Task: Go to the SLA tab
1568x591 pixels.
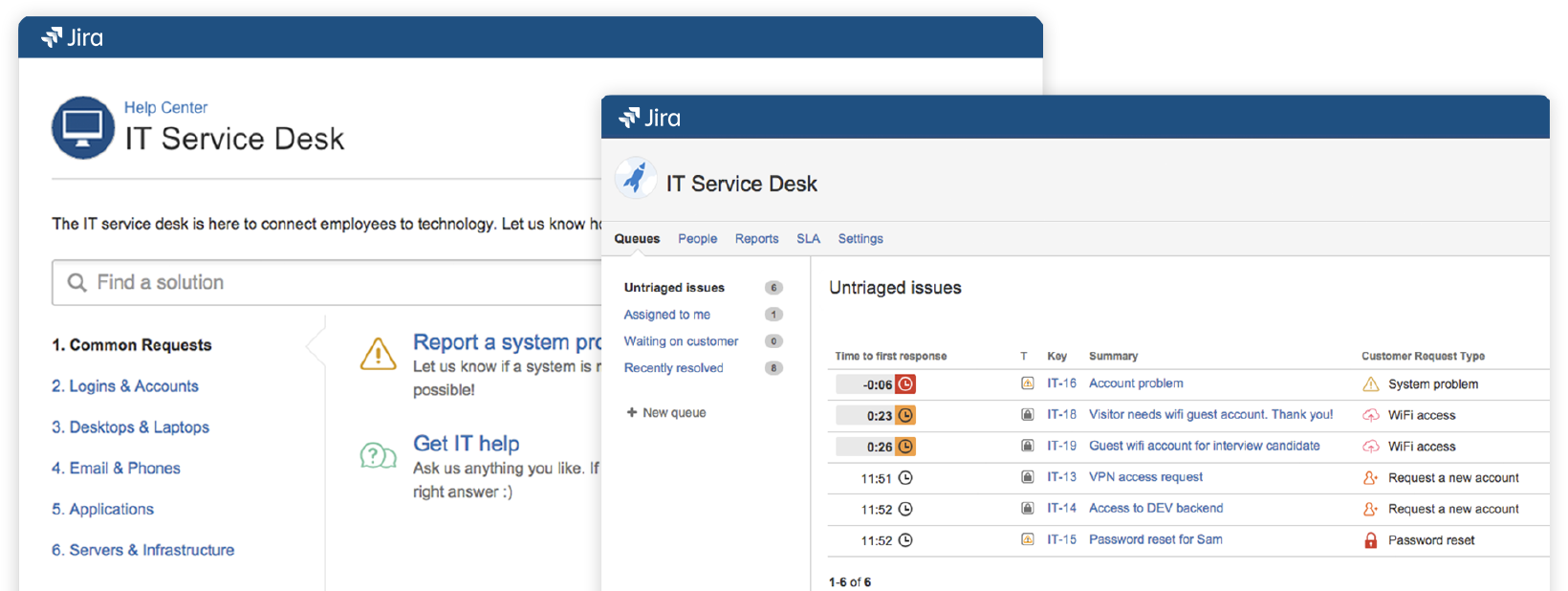Action: tap(808, 239)
